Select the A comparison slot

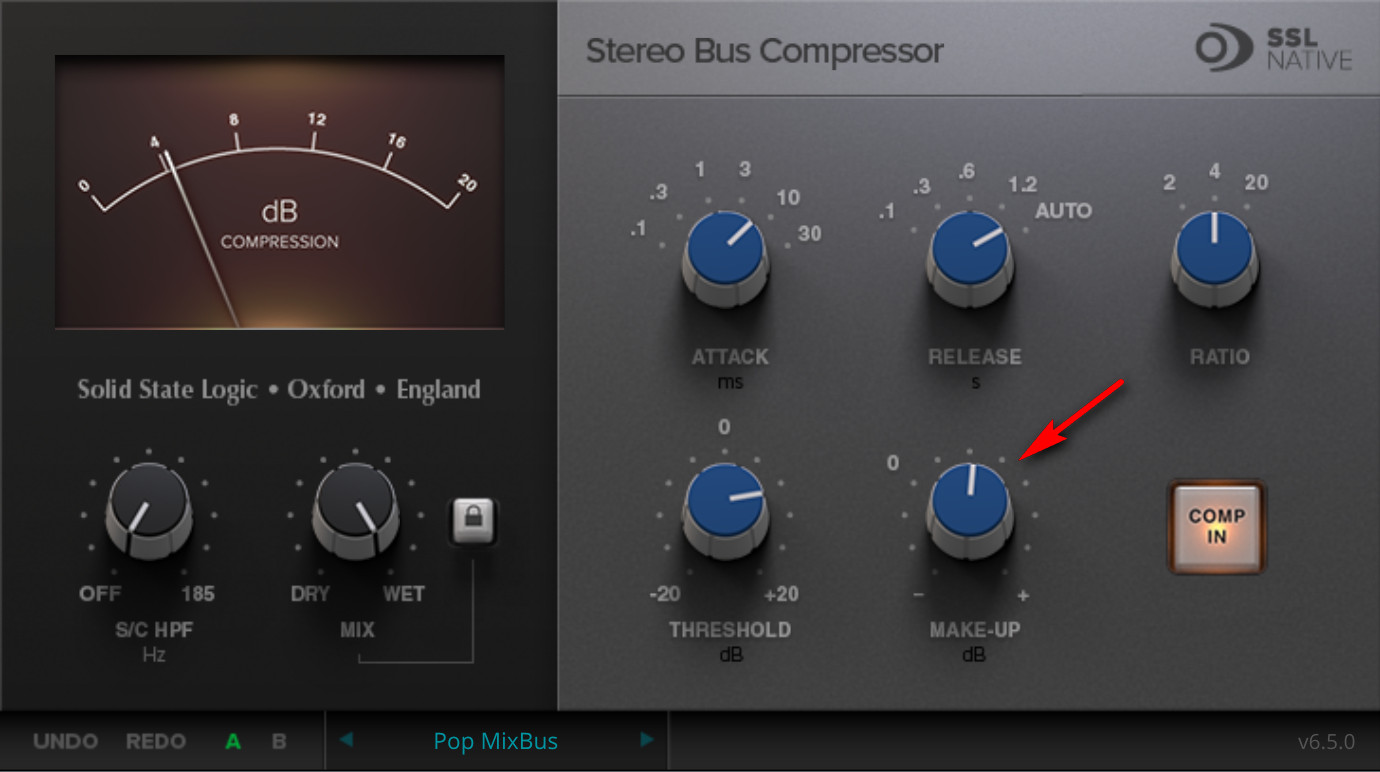tap(233, 742)
